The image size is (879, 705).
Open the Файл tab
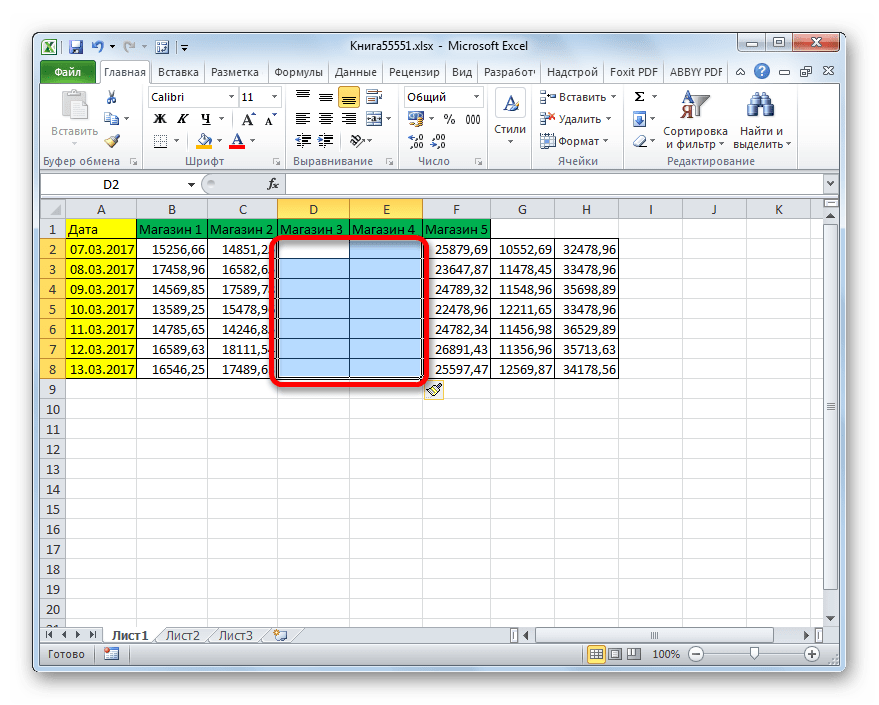pos(68,72)
